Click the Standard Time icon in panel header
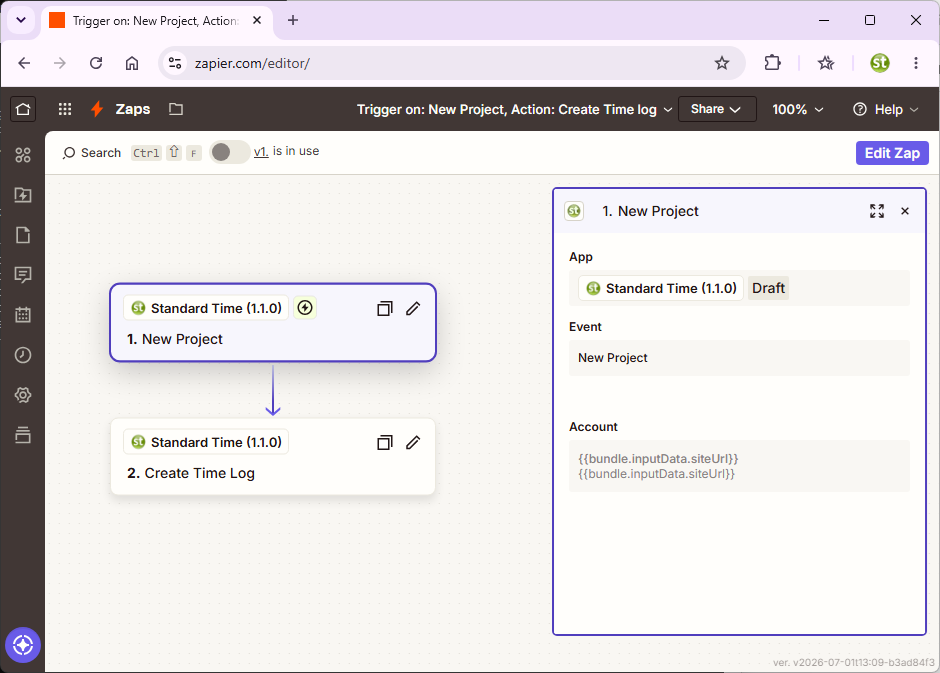Viewport: 940px width, 673px height. point(574,211)
